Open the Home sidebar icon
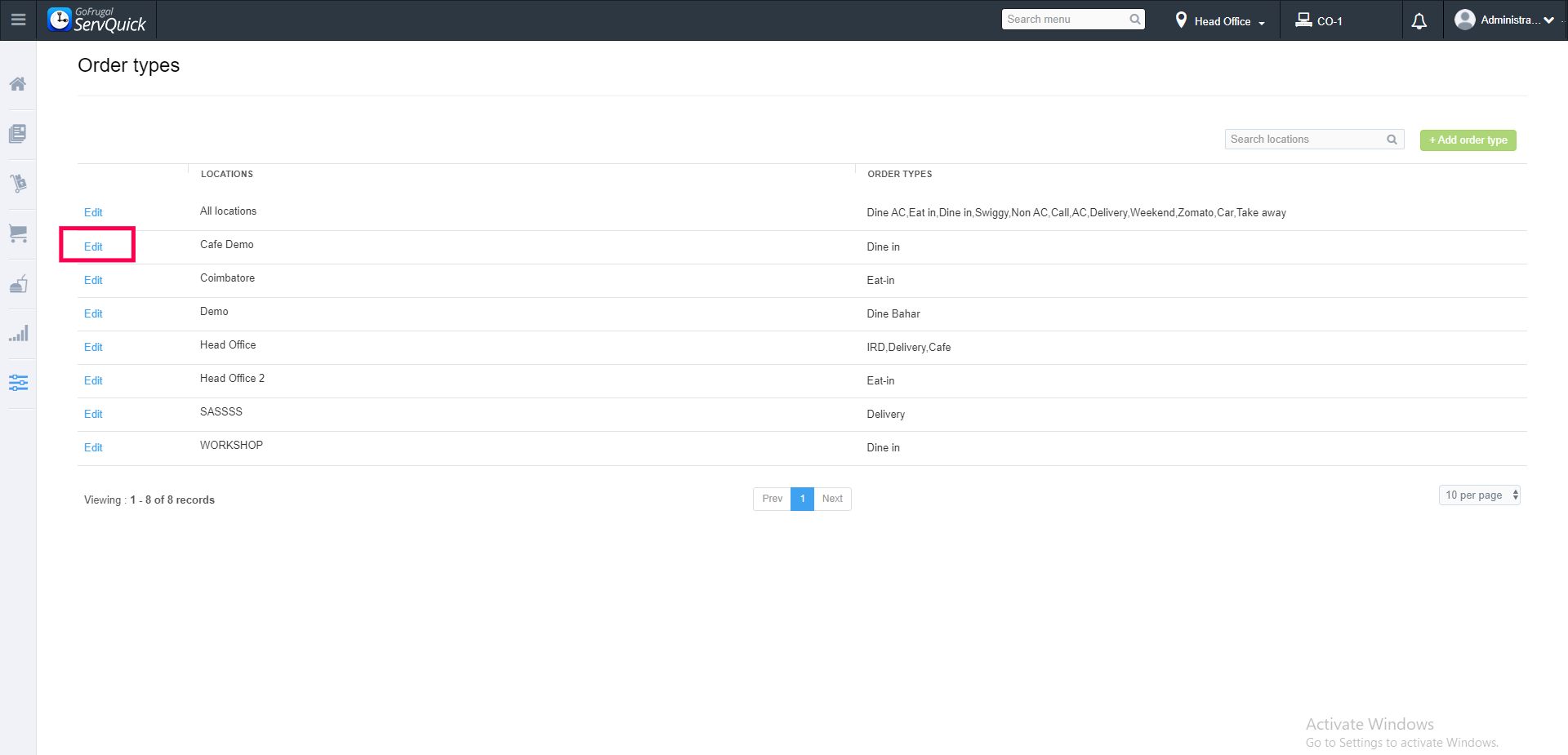 18,84
